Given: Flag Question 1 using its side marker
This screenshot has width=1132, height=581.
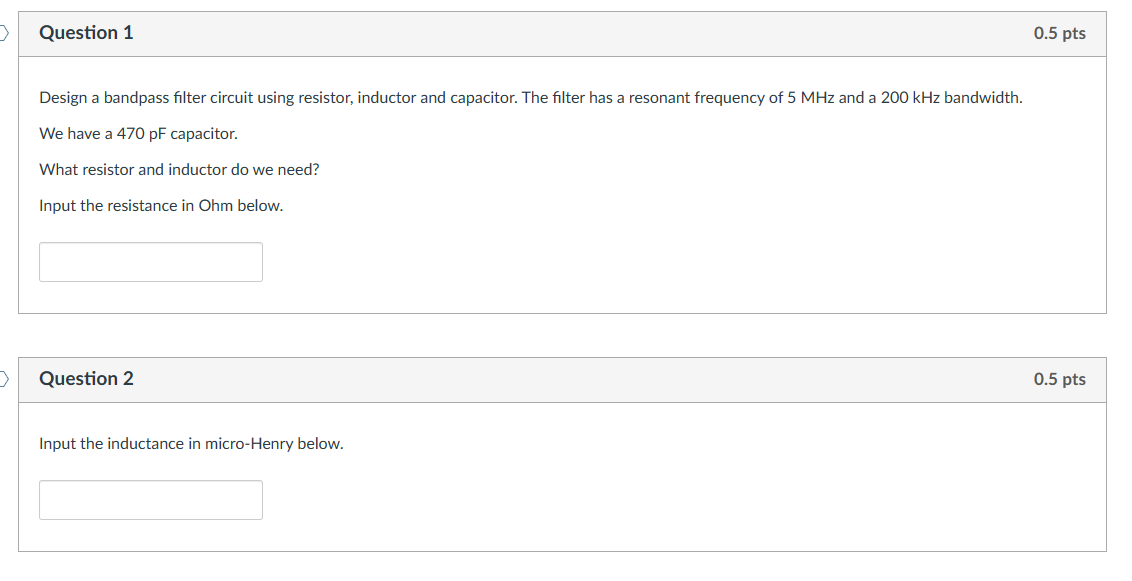Looking at the screenshot, I should pyautogui.click(x=3, y=32).
